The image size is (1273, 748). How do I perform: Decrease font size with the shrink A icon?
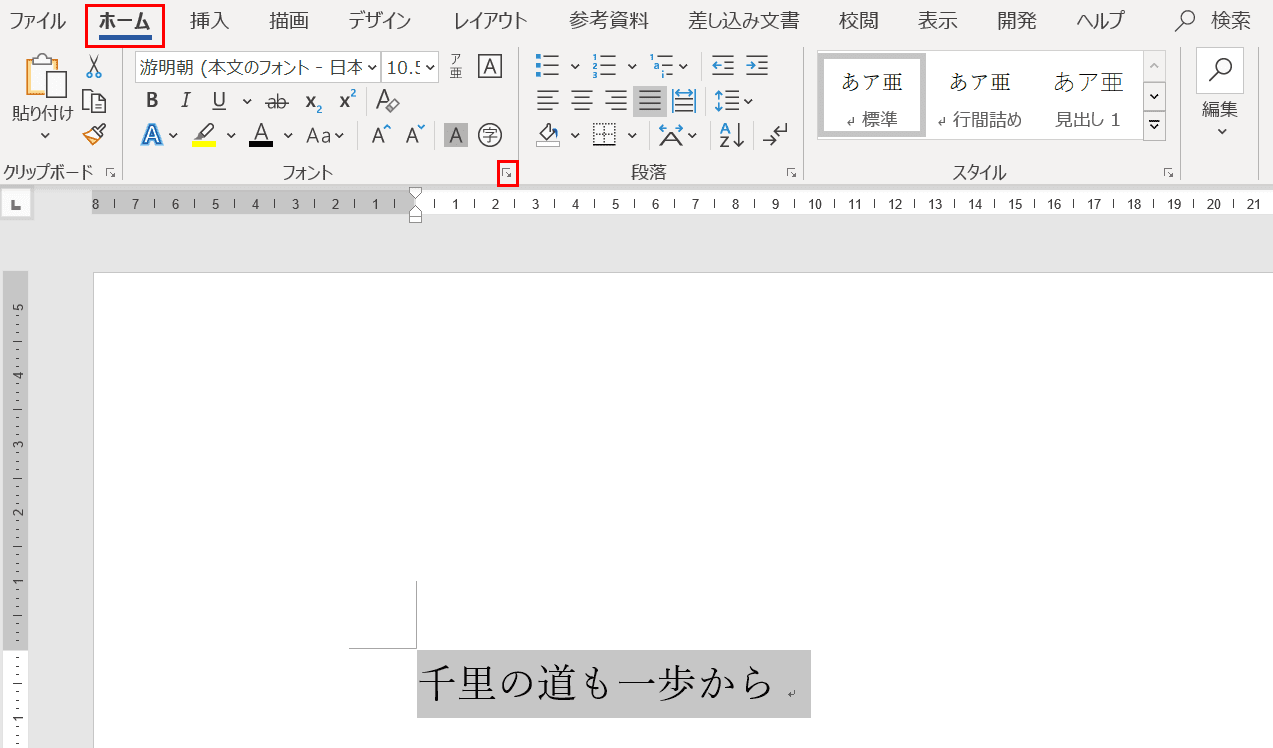pyautogui.click(x=414, y=135)
